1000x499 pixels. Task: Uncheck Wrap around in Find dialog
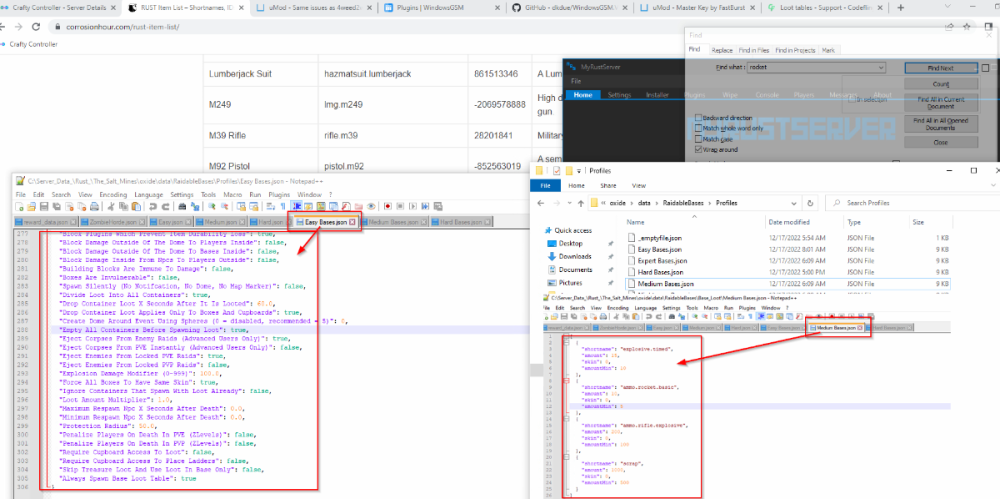click(x=698, y=149)
